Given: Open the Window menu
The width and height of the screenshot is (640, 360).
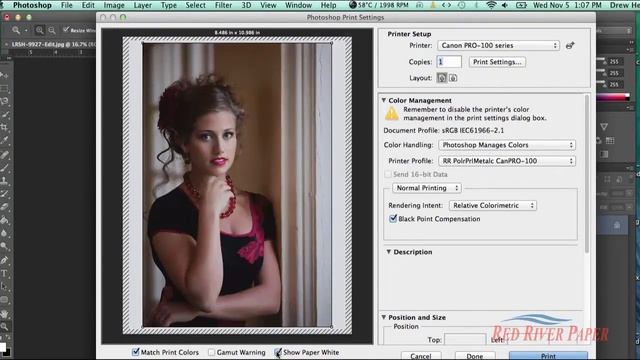Looking at the screenshot, I should 298,5.
